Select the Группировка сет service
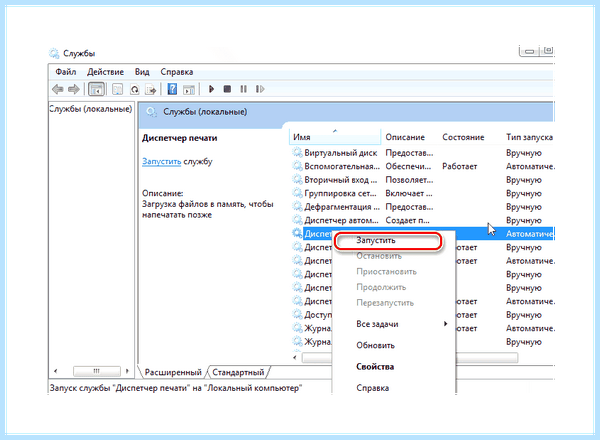Image resolution: width=600 pixels, height=440 pixels. [x=340, y=193]
